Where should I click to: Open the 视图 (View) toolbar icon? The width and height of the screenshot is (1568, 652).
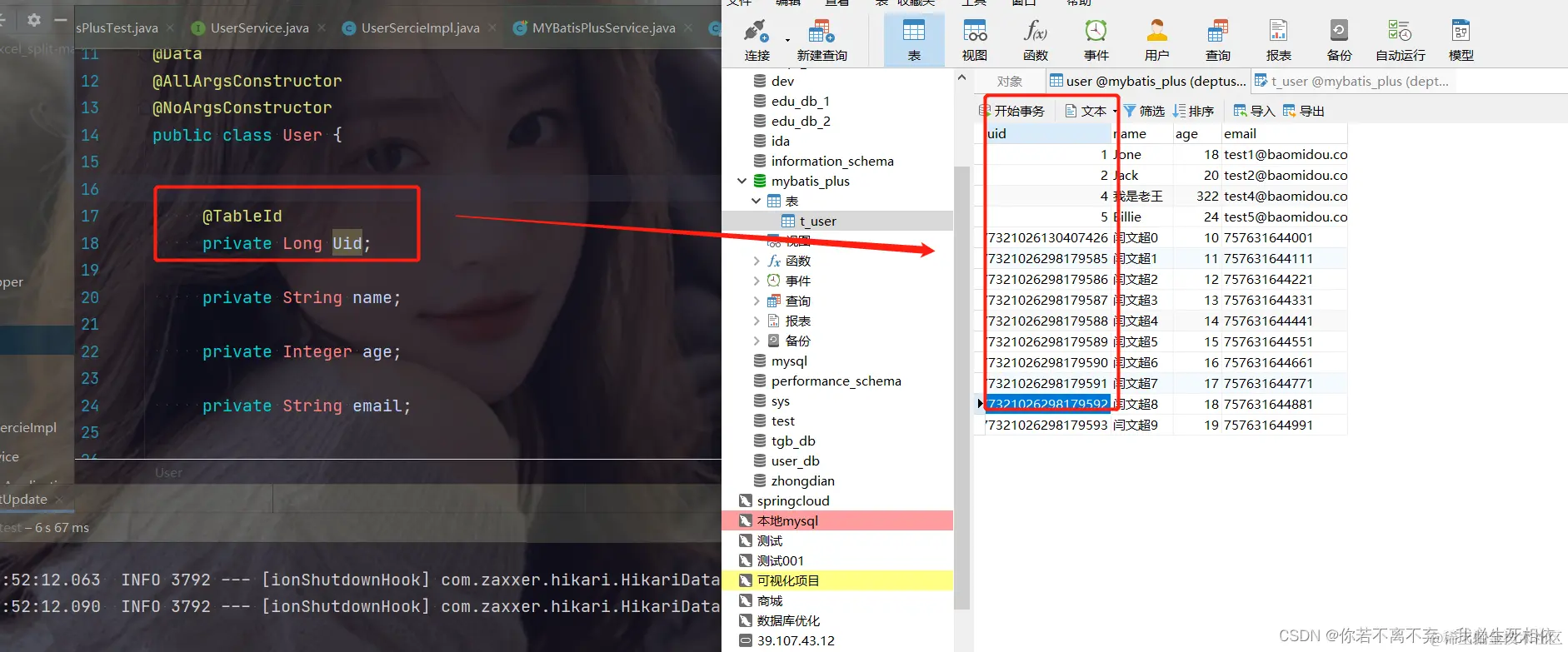(x=975, y=40)
